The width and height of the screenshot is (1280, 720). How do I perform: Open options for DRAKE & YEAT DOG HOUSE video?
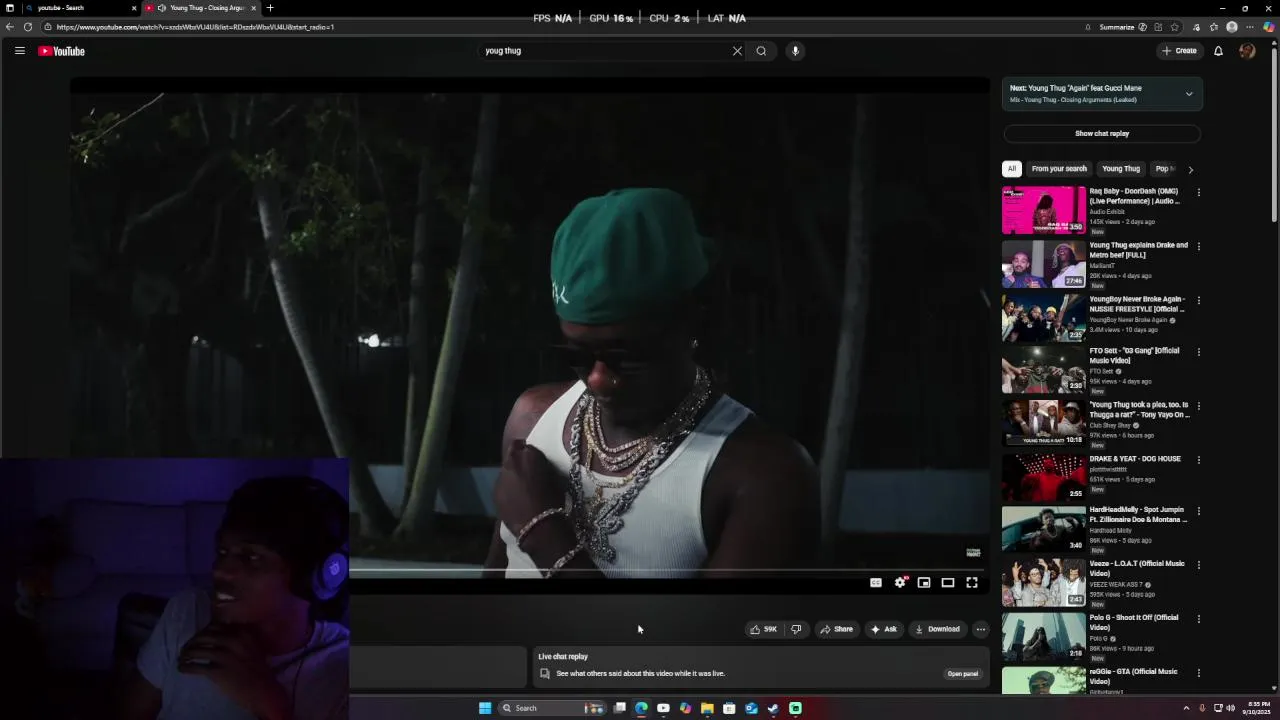pos(1198,460)
